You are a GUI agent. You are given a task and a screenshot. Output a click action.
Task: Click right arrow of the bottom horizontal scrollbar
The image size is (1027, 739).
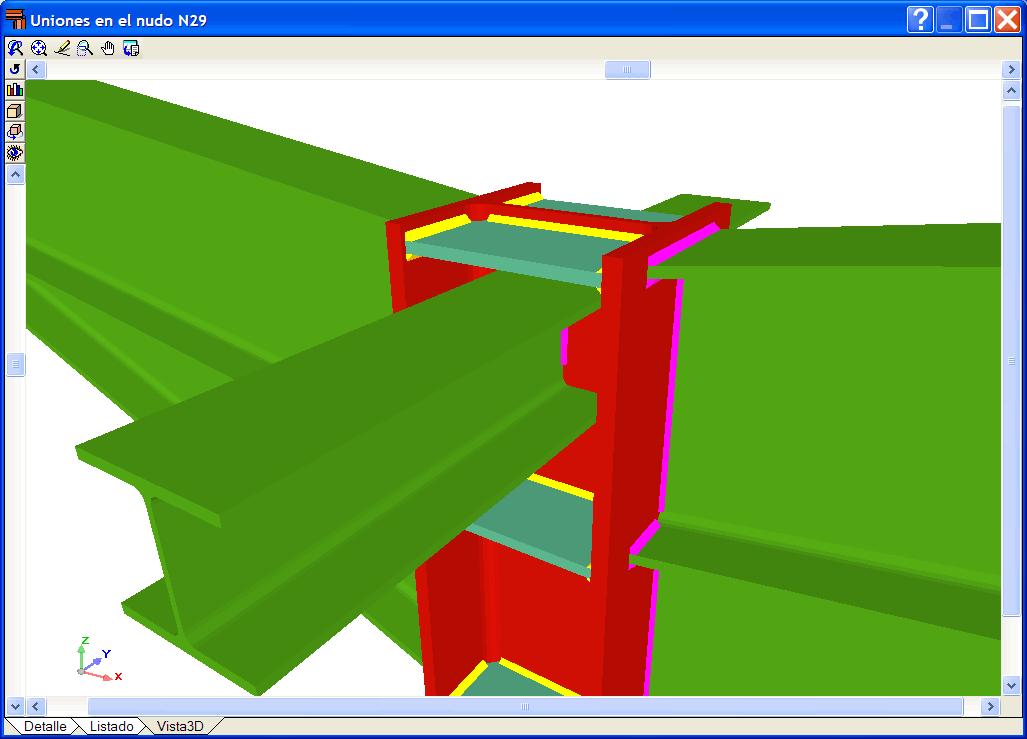click(990, 706)
